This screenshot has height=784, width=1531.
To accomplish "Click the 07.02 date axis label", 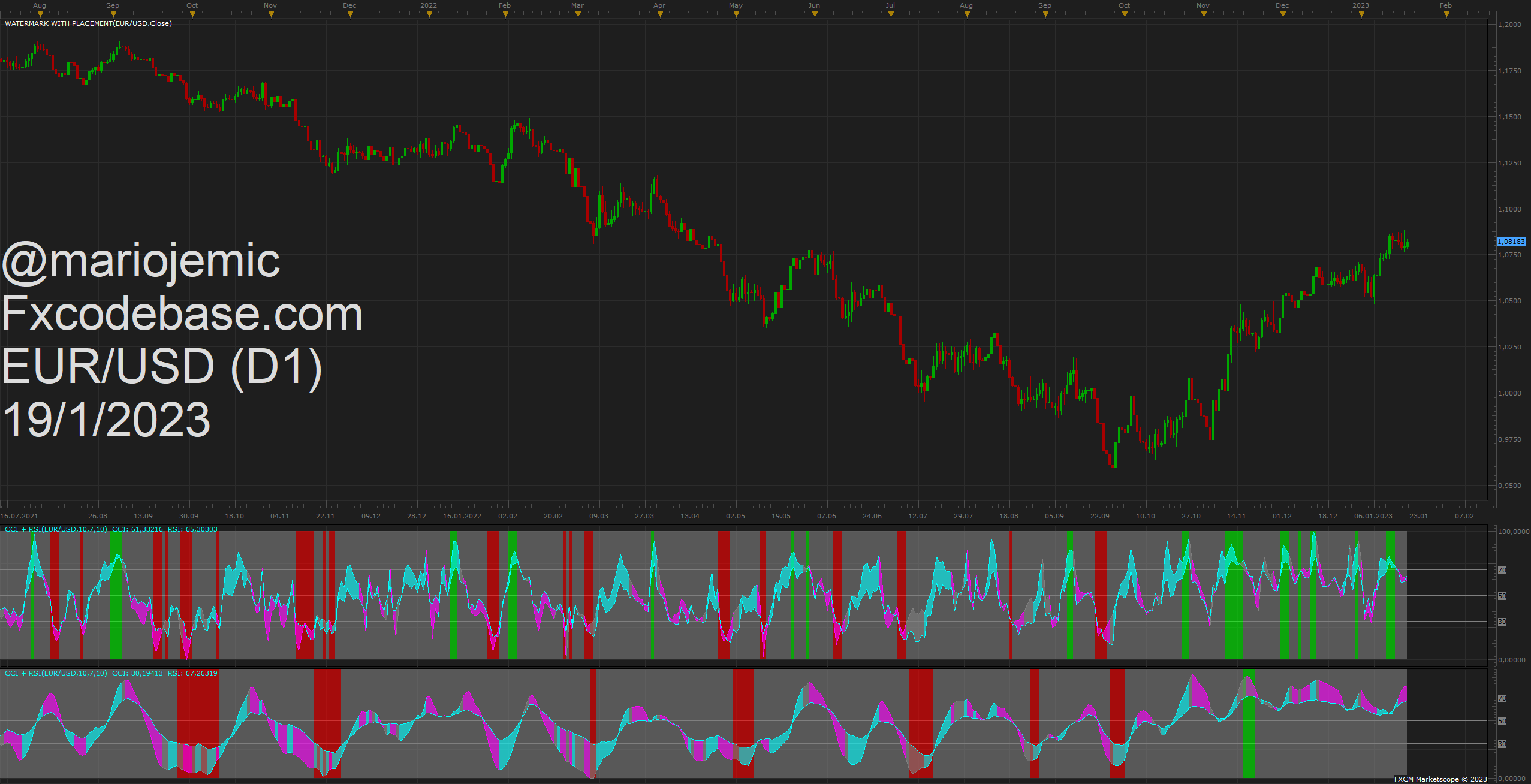I will click(1464, 516).
